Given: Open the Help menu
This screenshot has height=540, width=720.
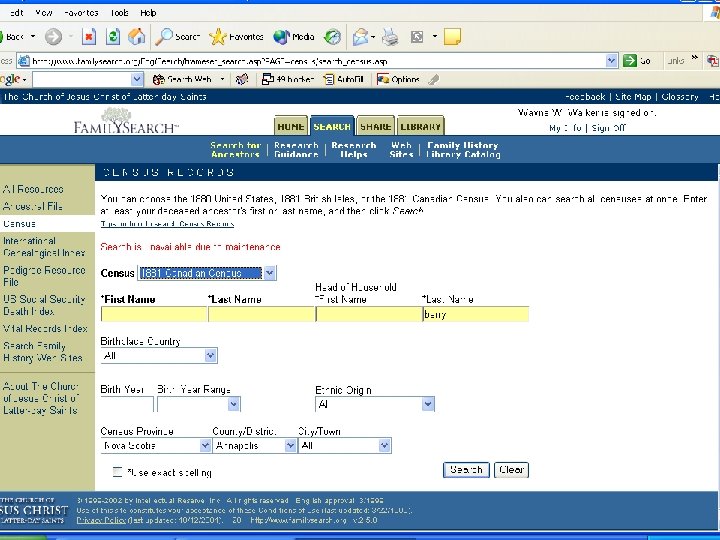Looking at the screenshot, I should coord(148,13).
